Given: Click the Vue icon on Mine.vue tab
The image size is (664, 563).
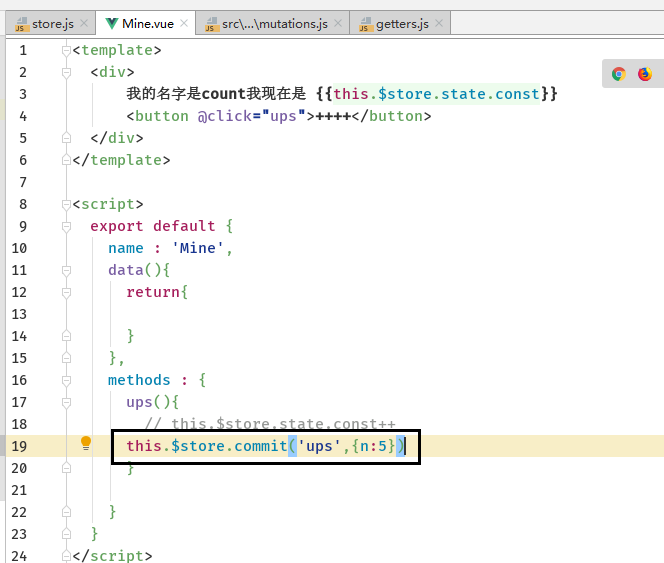Looking at the screenshot, I should pyautogui.click(x=111, y=23).
